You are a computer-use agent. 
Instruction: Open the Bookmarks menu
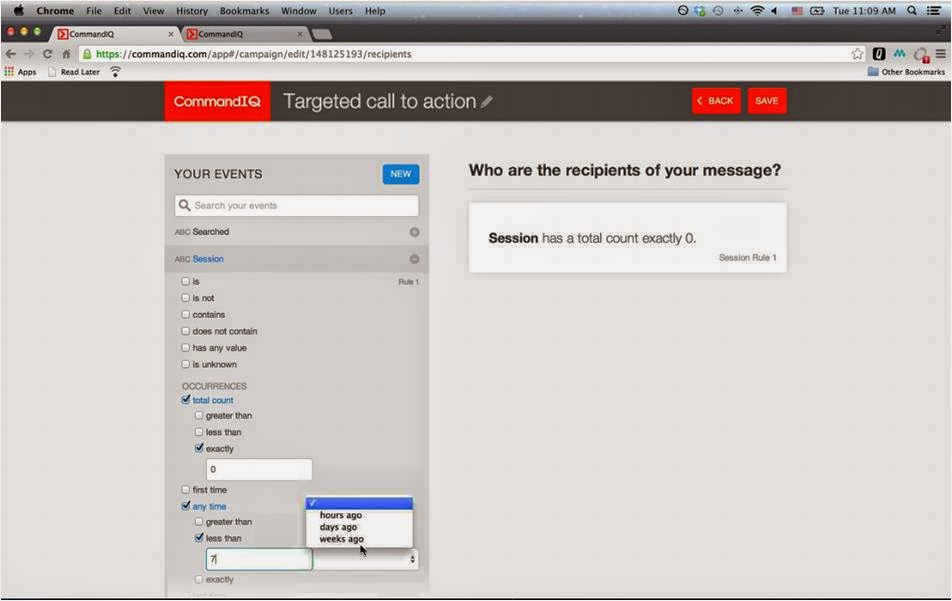tap(244, 11)
